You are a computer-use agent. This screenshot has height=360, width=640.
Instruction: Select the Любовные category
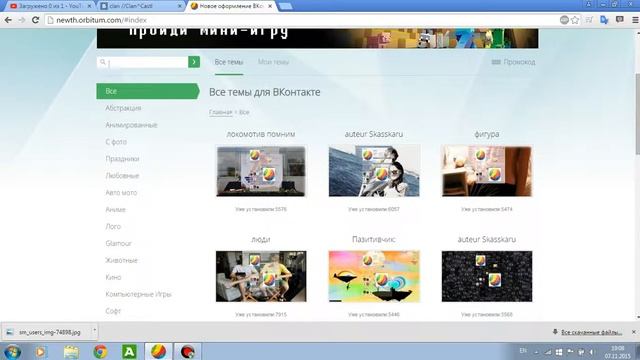[x=122, y=176]
